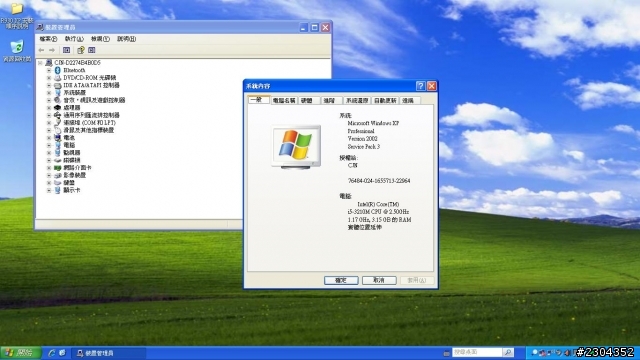Click the 套用(A) Apply button
The image size is (640, 360).
coord(417,280)
